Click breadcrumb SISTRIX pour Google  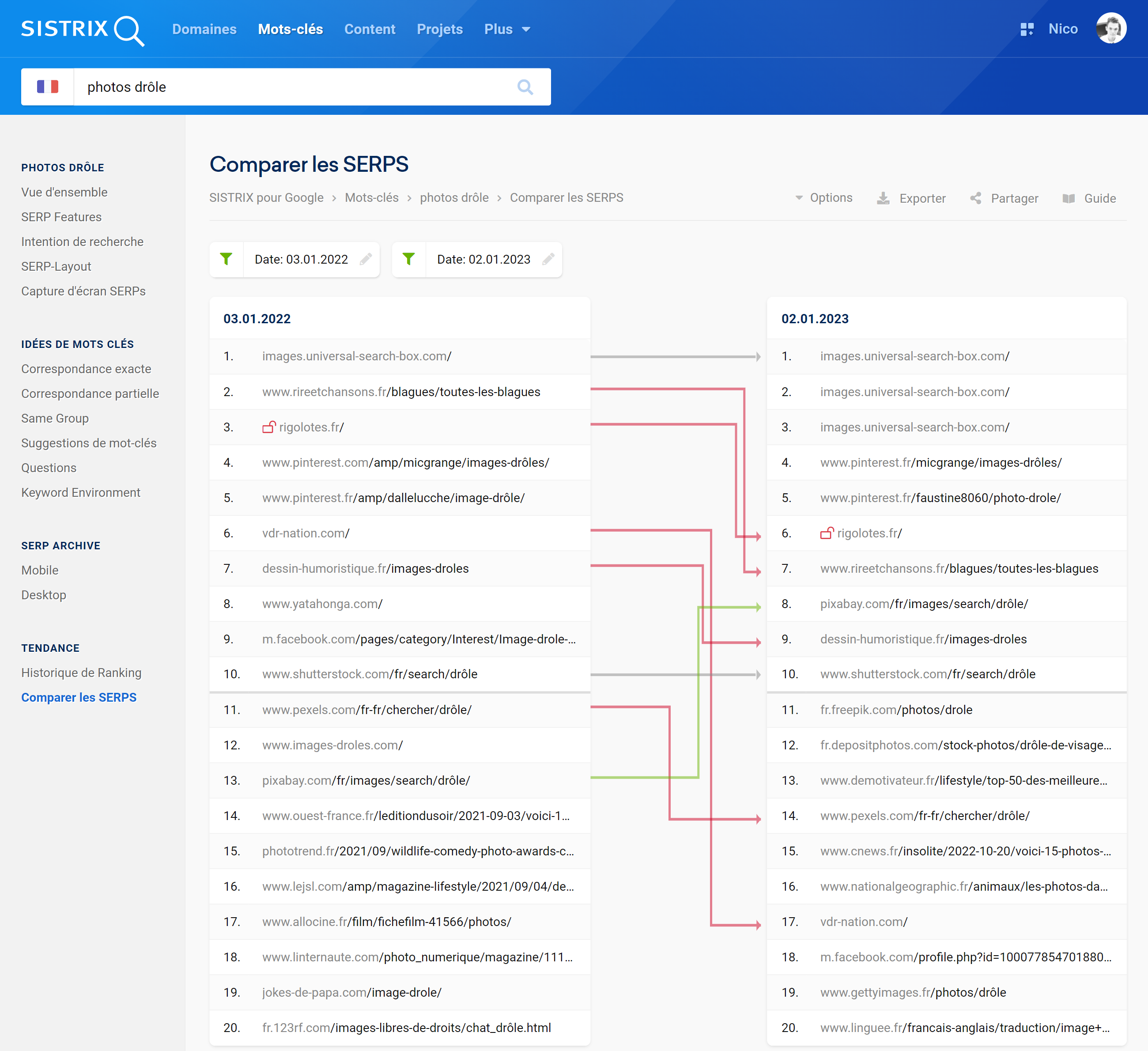click(x=267, y=198)
